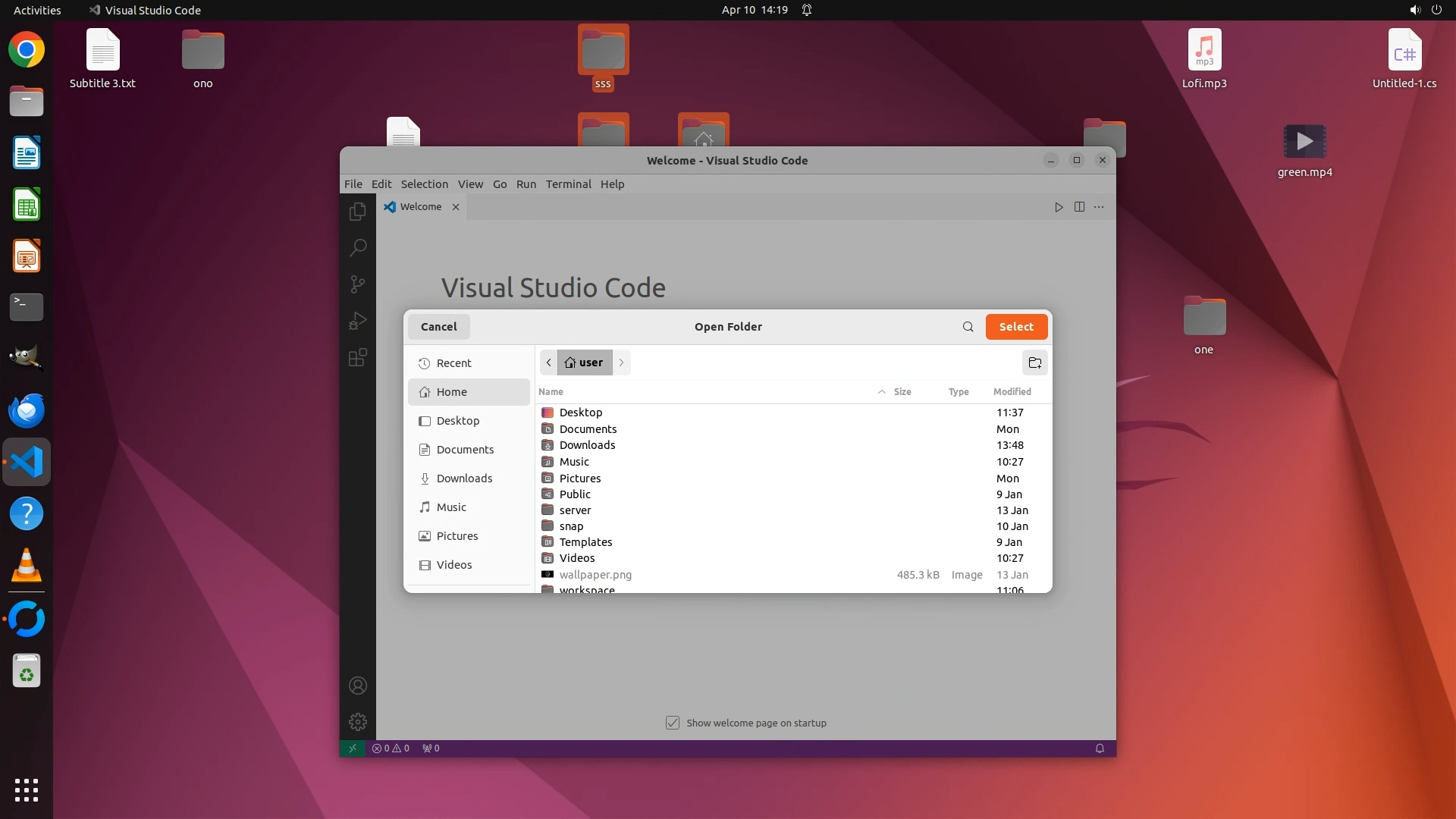Image resolution: width=1456 pixels, height=819 pixels.
Task: Open the Explorer view in activity bar
Action: pyautogui.click(x=357, y=212)
